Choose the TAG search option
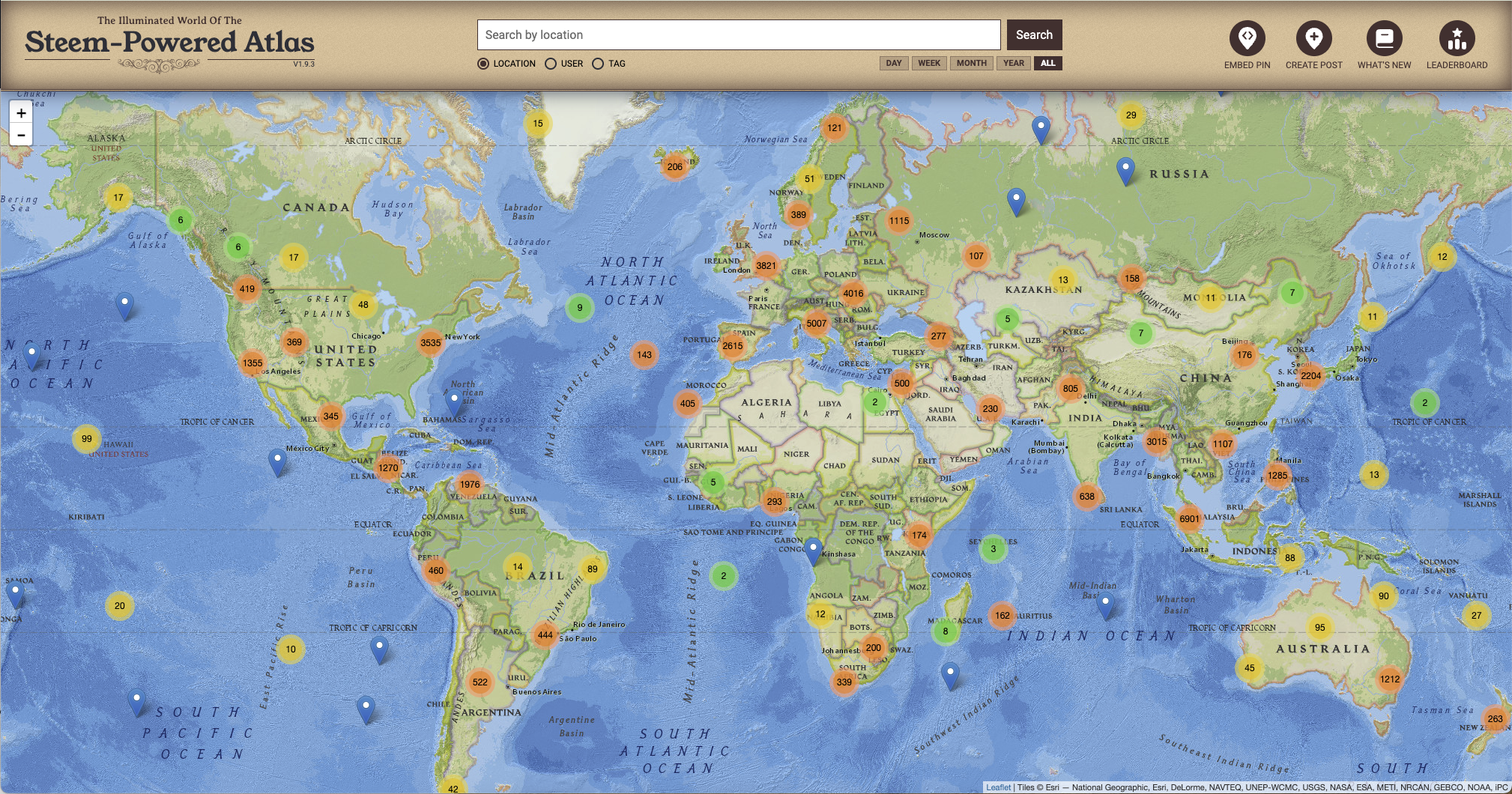The image size is (1512, 794). click(x=608, y=64)
